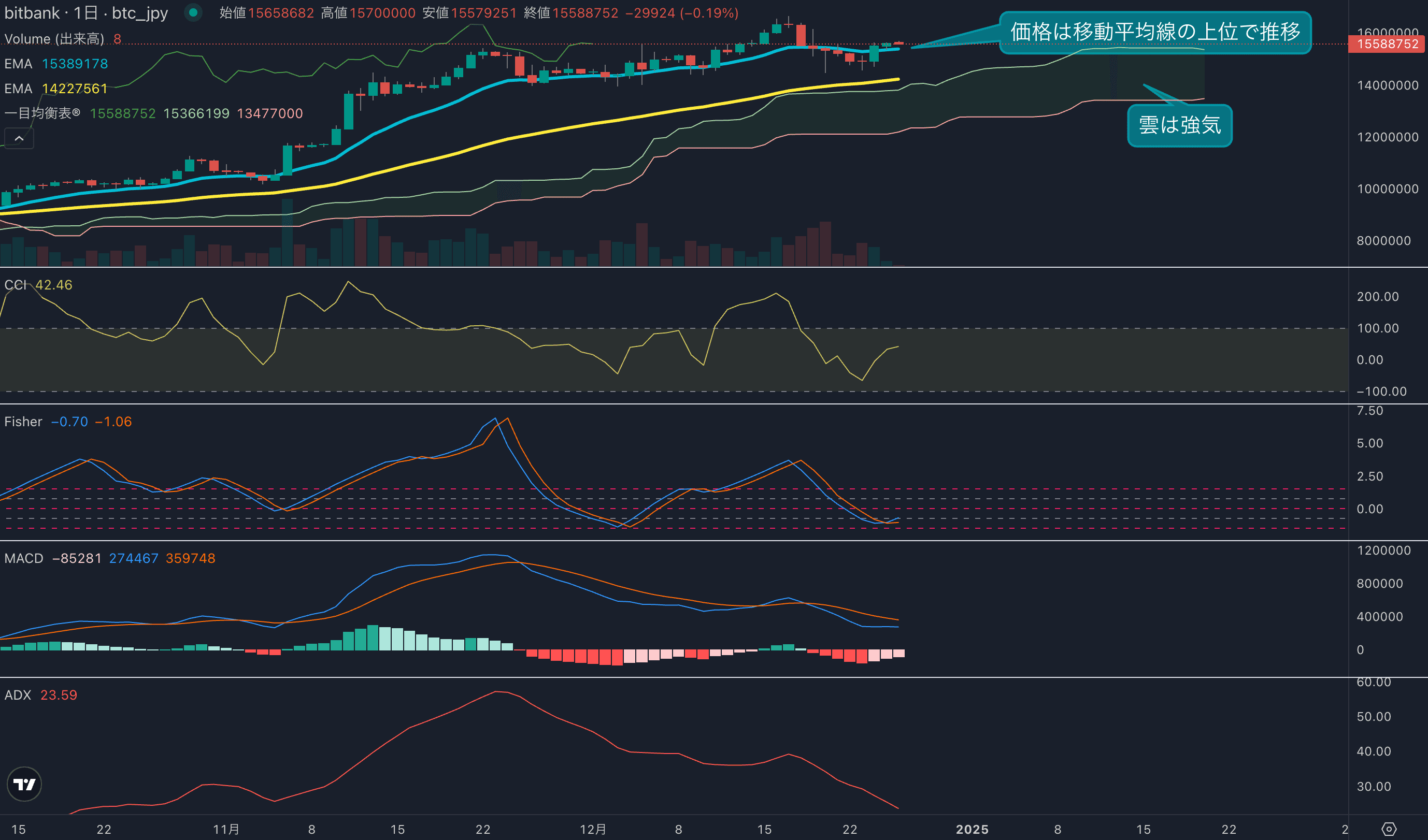Click the CCI indicator label
The image size is (1428, 840).
click(x=16, y=285)
